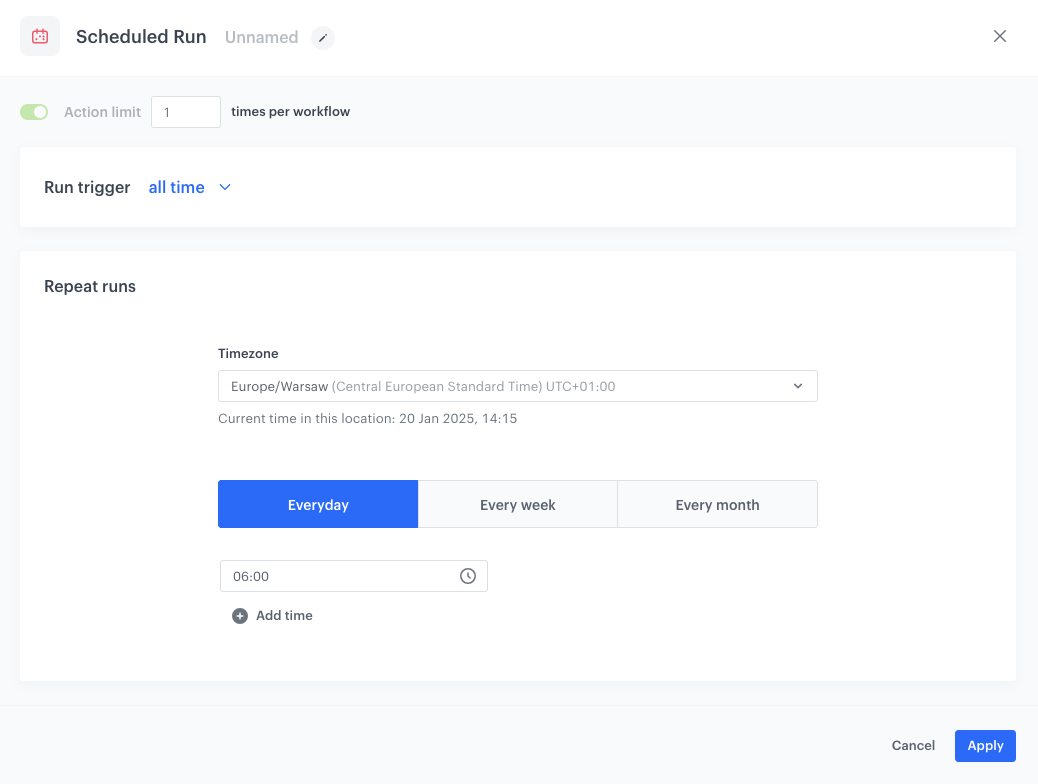Image resolution: width=1038 pixels, height=784 pixels.
Task: Switch to the Every month tab
Action: pyautogui.click(x=717, y=504)
